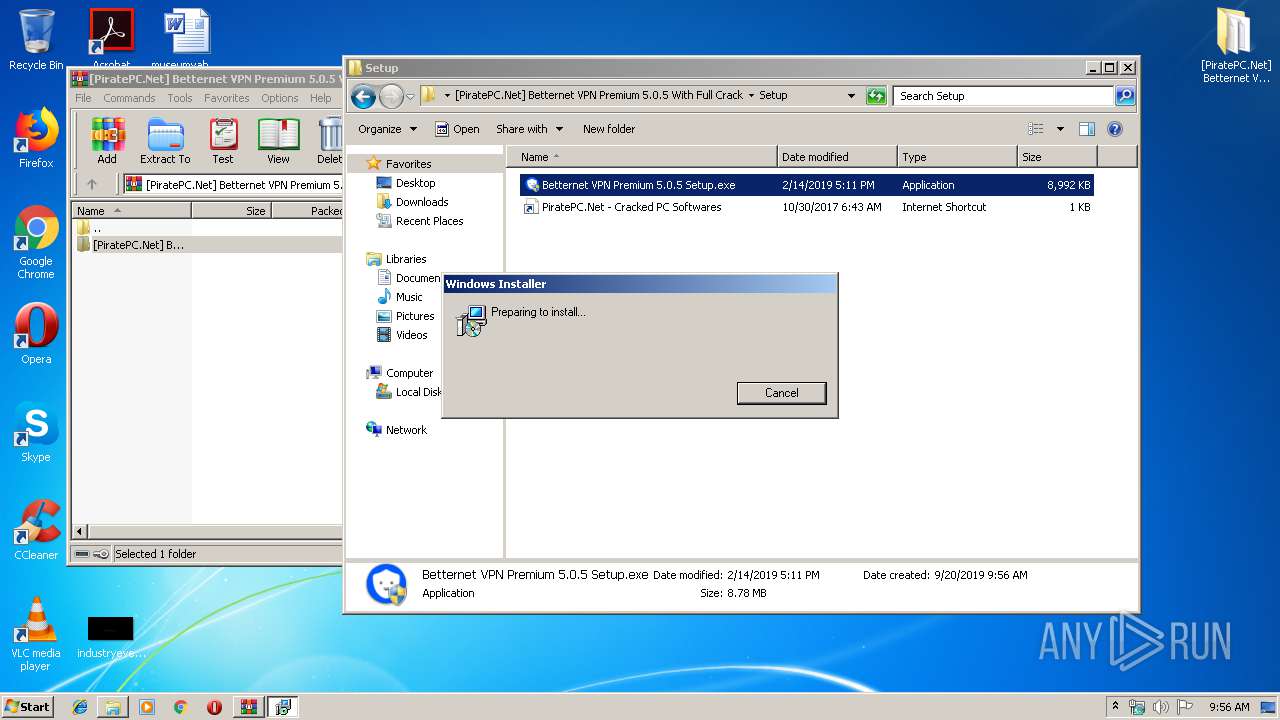The image size is (1280, 720).
Task: Click the volume tray icon
Action: [1160, 707]
